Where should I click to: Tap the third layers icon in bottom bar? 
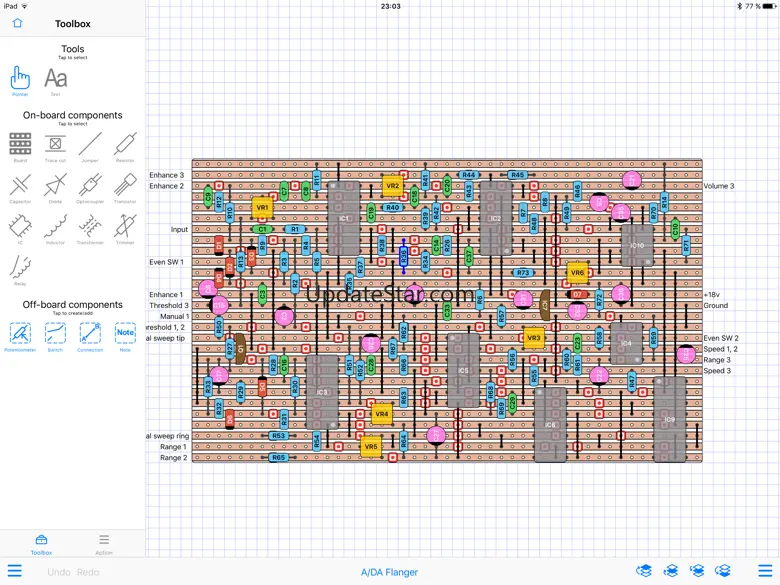click(697, 571)
